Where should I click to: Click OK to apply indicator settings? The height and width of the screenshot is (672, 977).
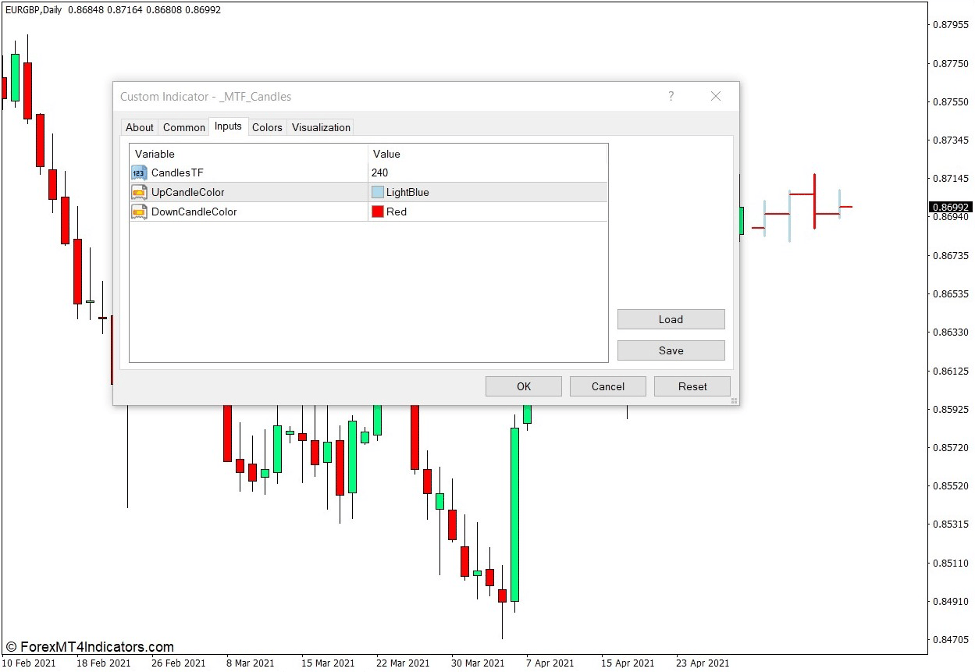(523, 386)
